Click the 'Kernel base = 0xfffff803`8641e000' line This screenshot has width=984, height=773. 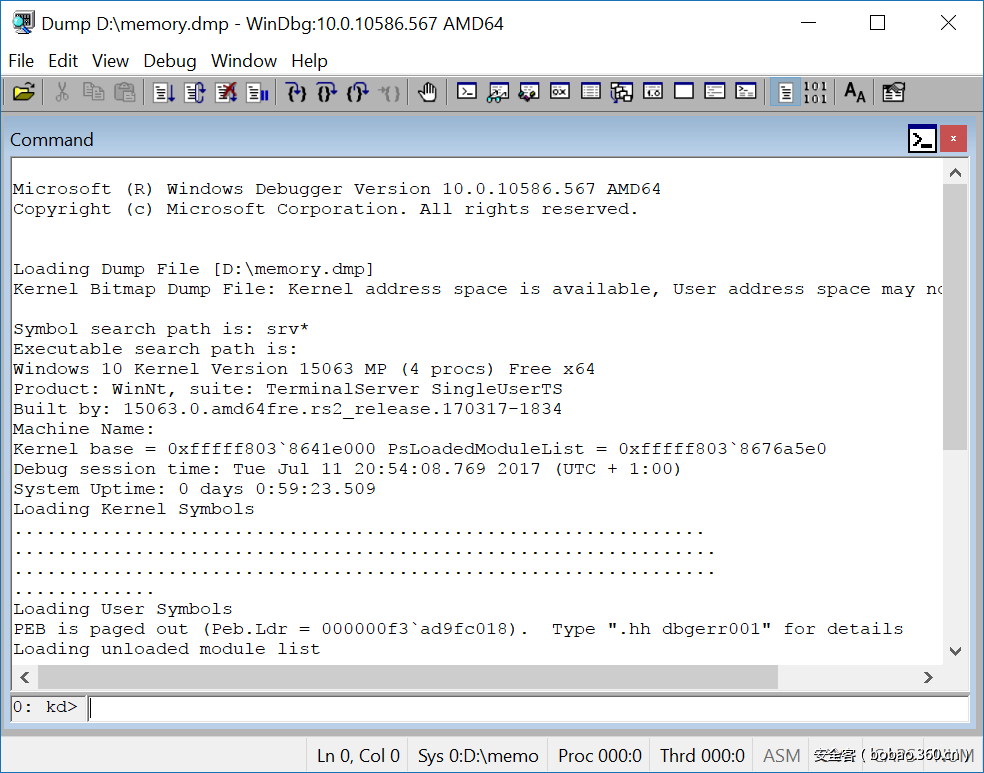tap(419, 449)
